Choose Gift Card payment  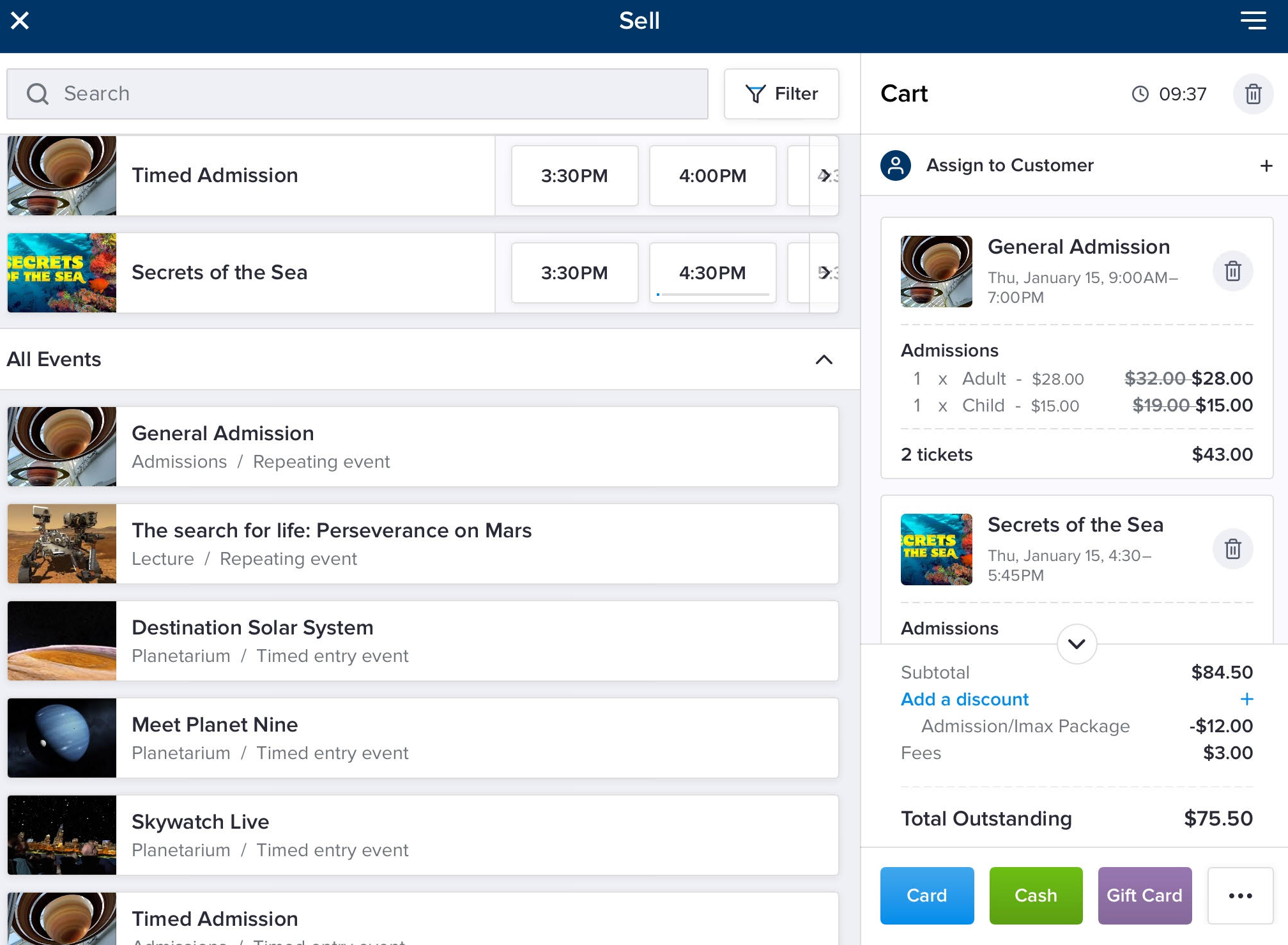[1144, 895]
